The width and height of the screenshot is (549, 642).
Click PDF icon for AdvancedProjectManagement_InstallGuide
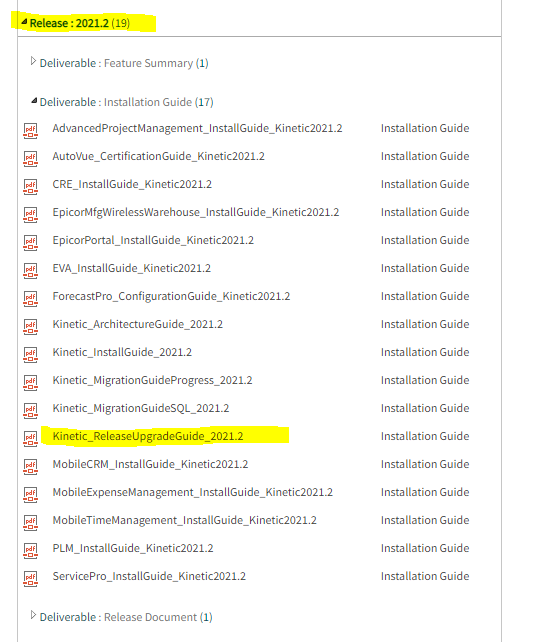coord(30,131)
